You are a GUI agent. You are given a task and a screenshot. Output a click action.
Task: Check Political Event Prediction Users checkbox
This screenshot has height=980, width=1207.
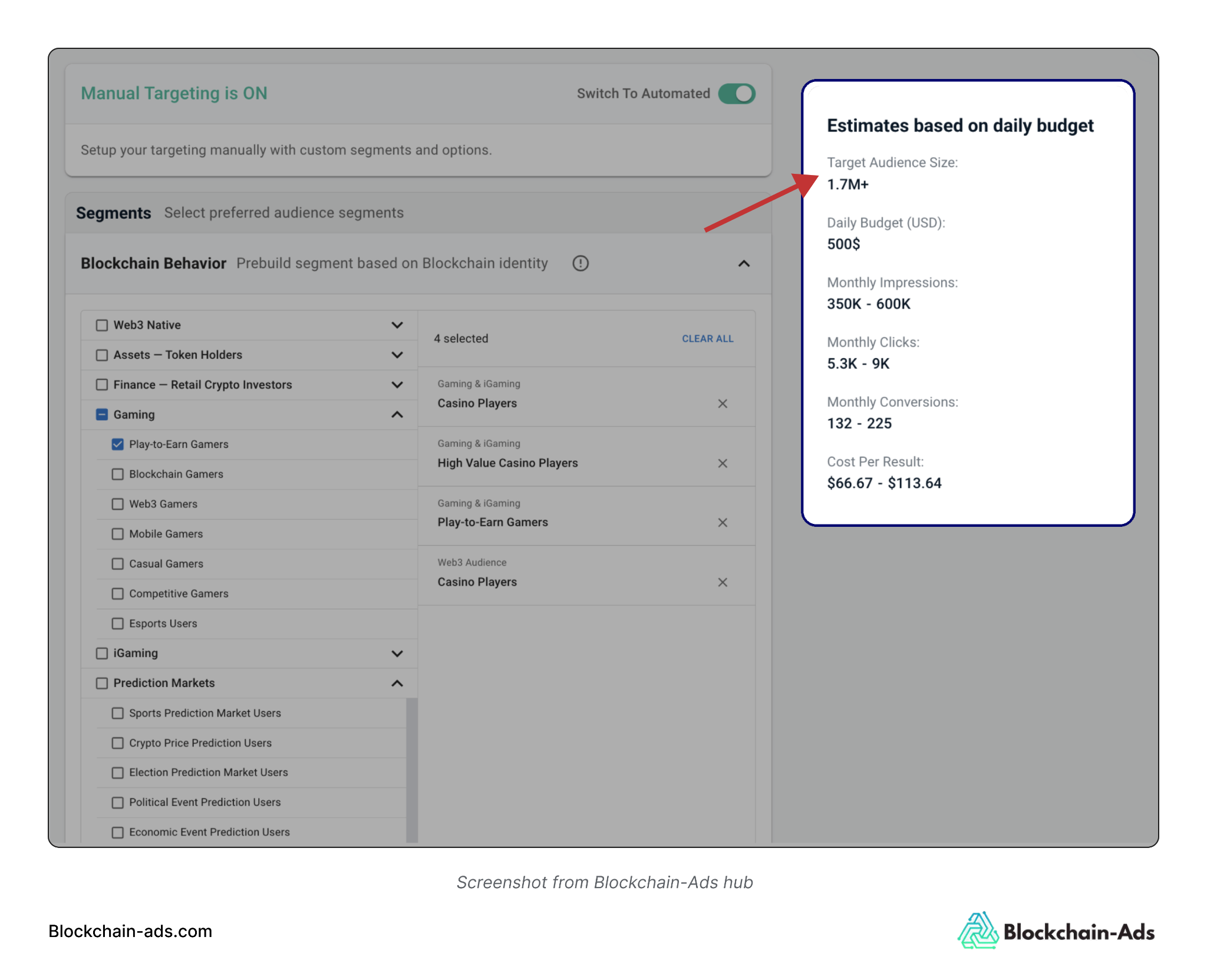coord(118,803)
